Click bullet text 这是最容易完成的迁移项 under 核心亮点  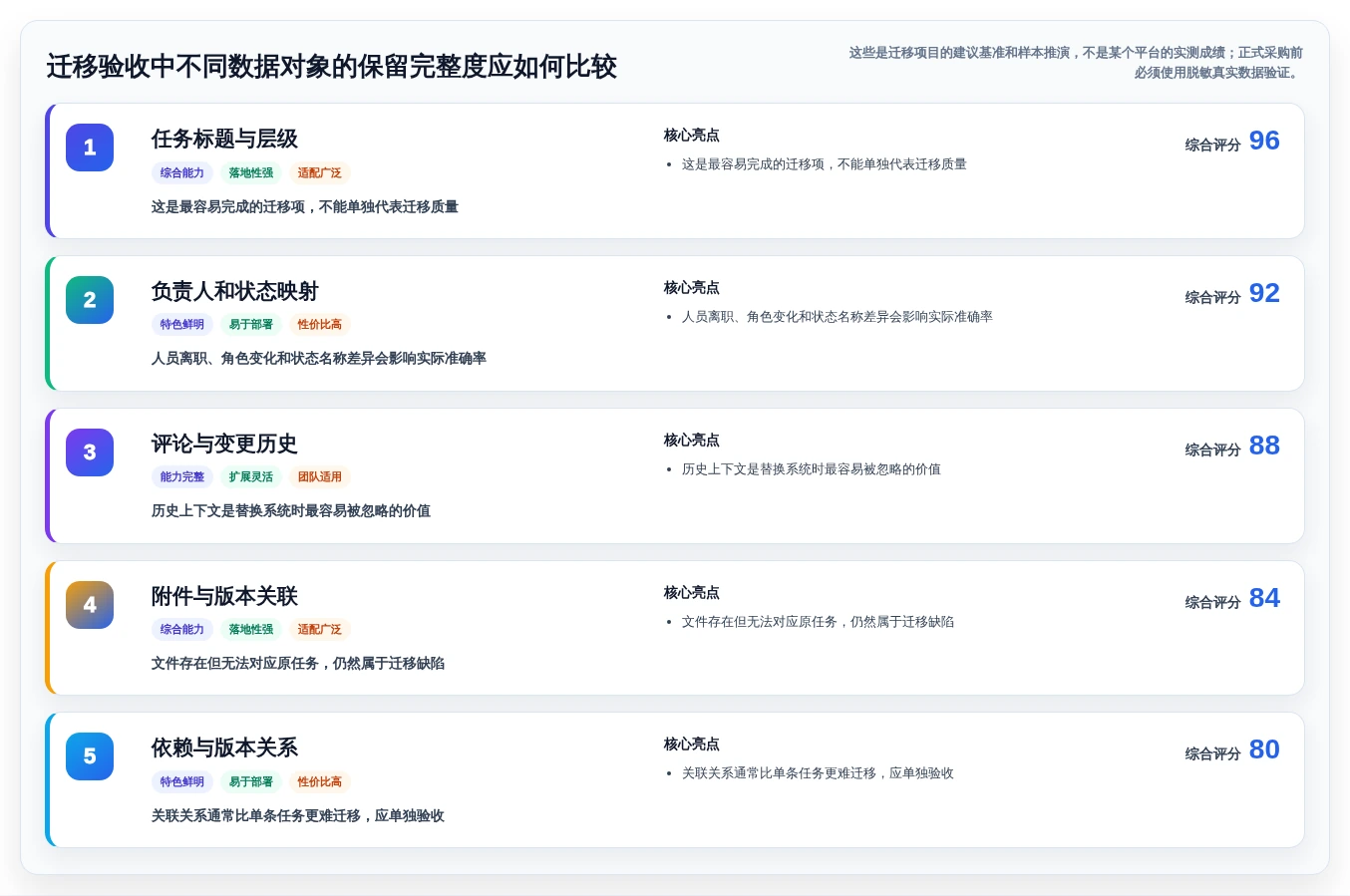pyautogui.click(x=825, y=164)
